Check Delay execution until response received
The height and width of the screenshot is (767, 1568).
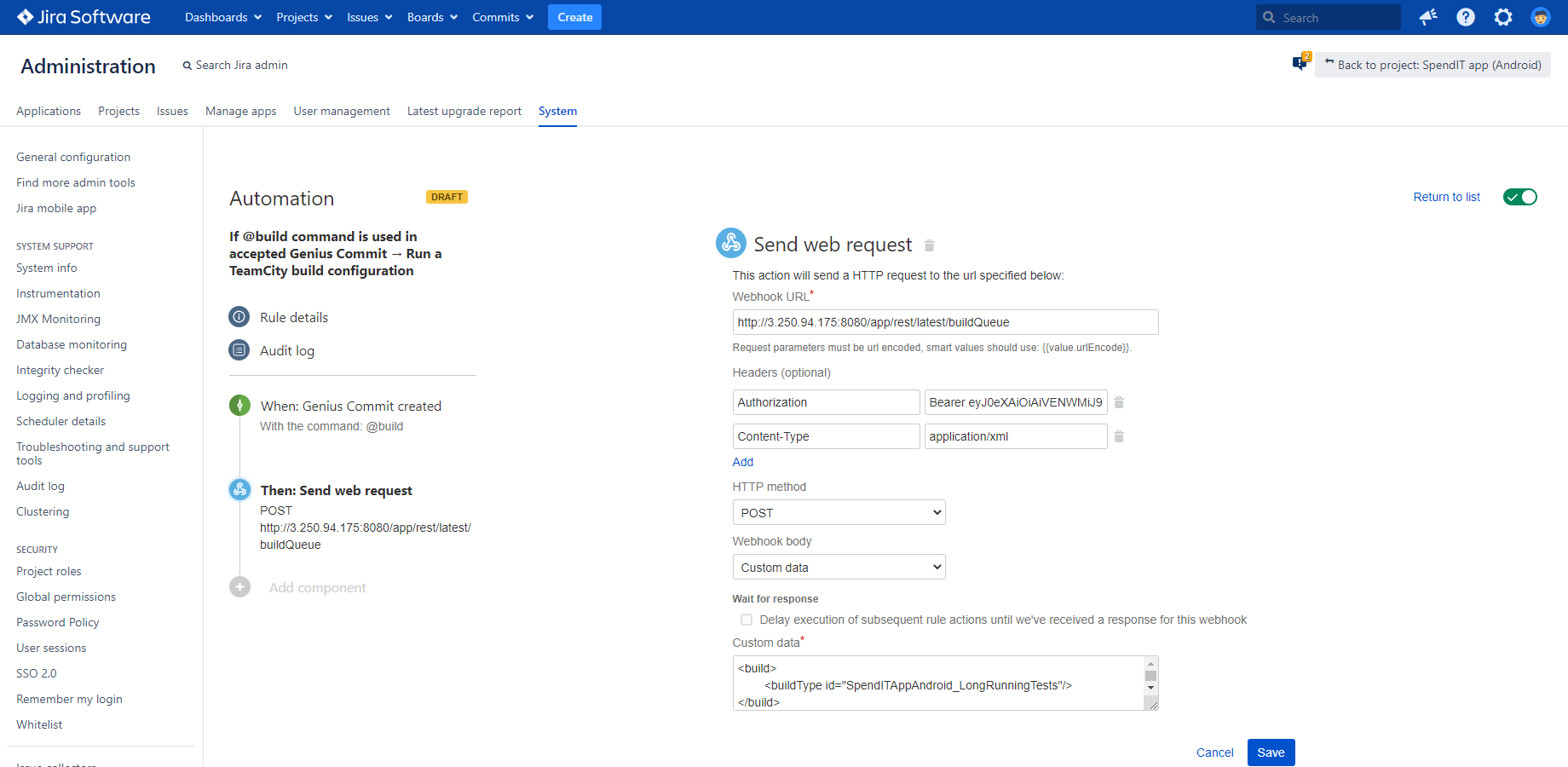[x=747, y=620]
